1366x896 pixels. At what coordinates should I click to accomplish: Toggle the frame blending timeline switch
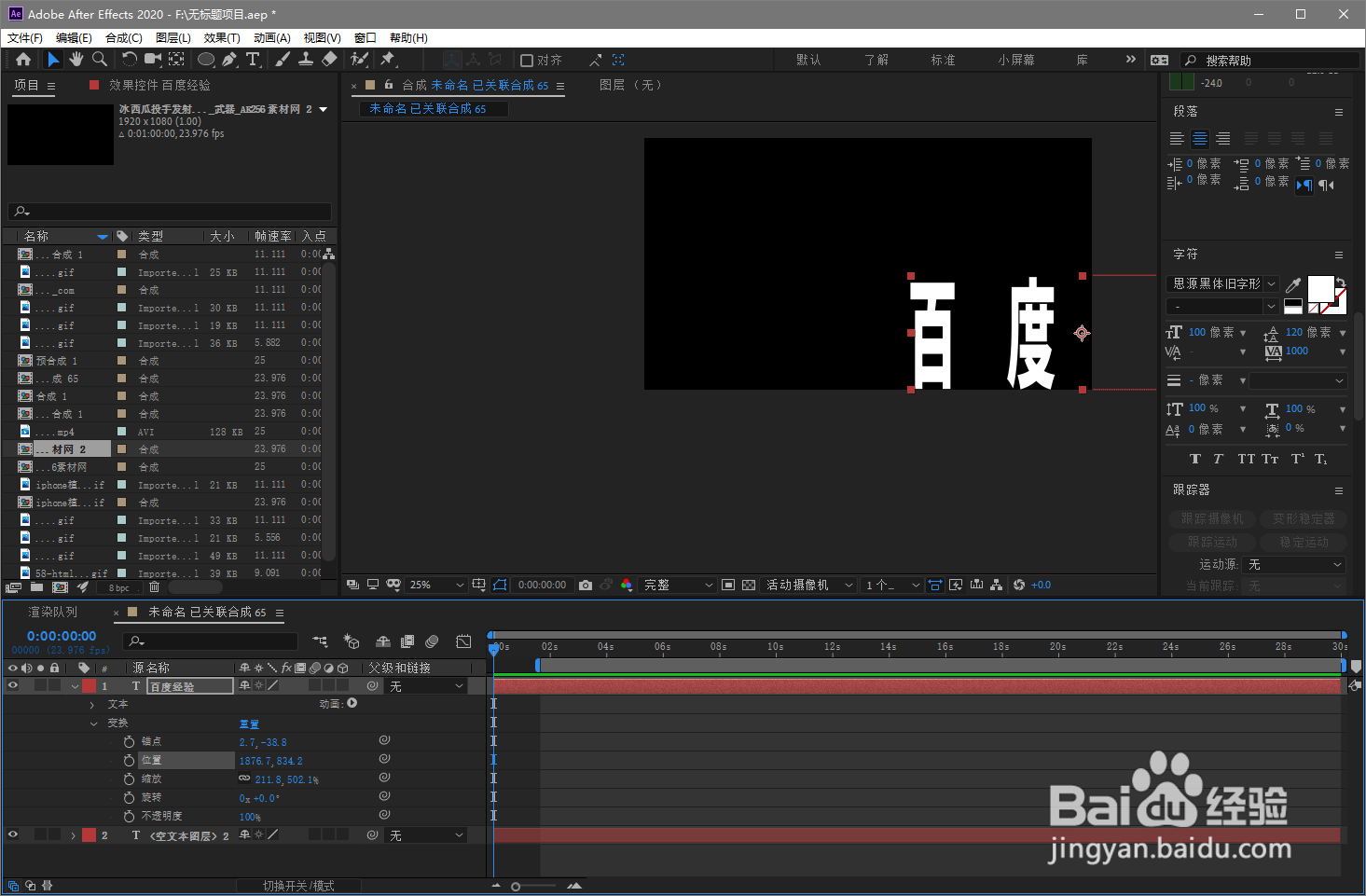click(x=407, y=641)
